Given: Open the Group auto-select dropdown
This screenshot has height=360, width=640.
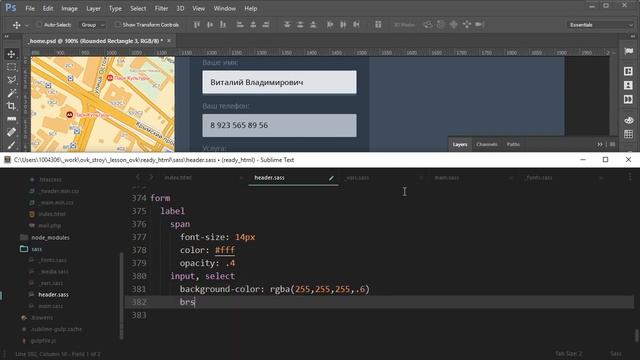Looking at the screenshot, I should pos(92,25).
